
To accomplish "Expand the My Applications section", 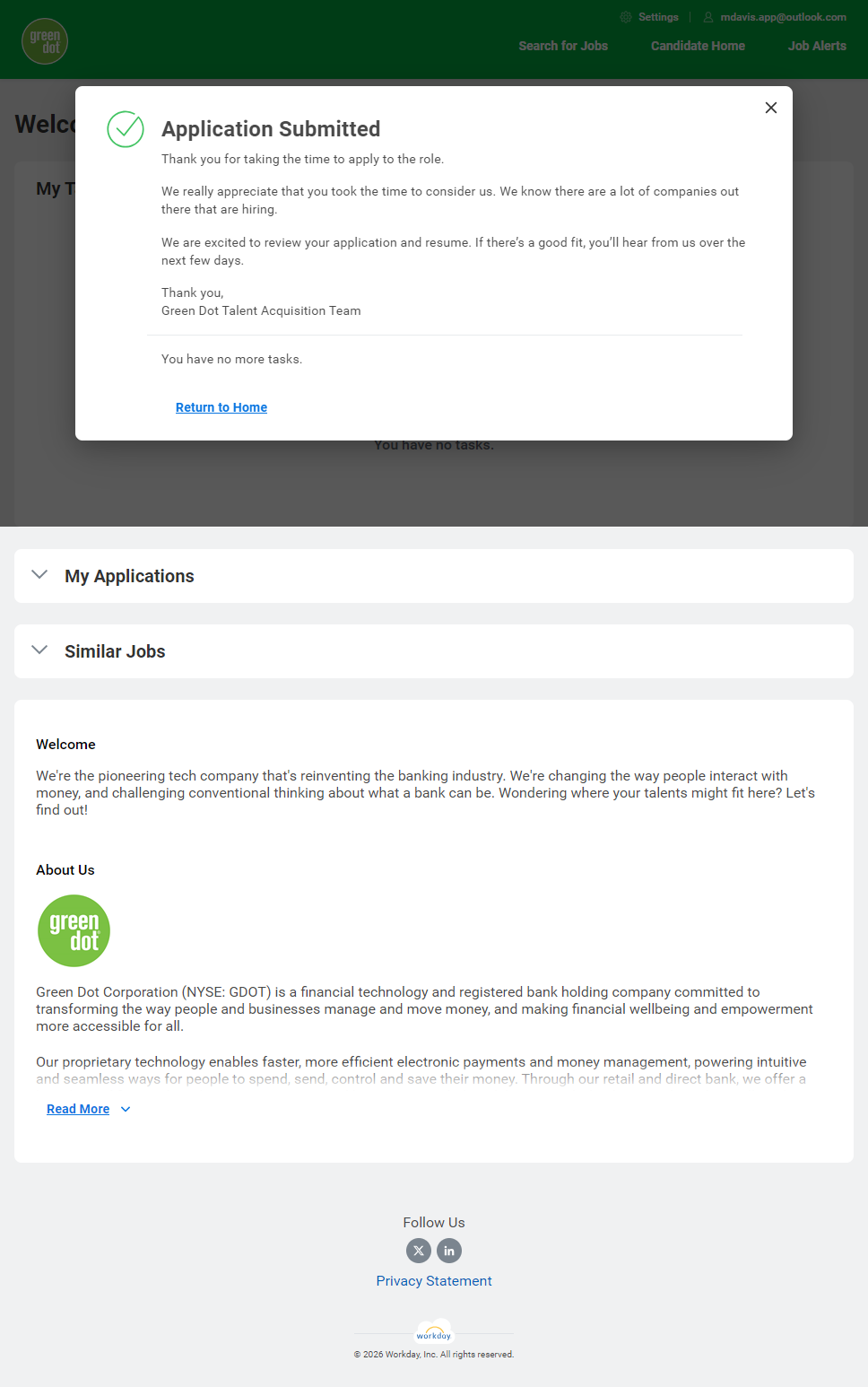I will pos(39,575).
